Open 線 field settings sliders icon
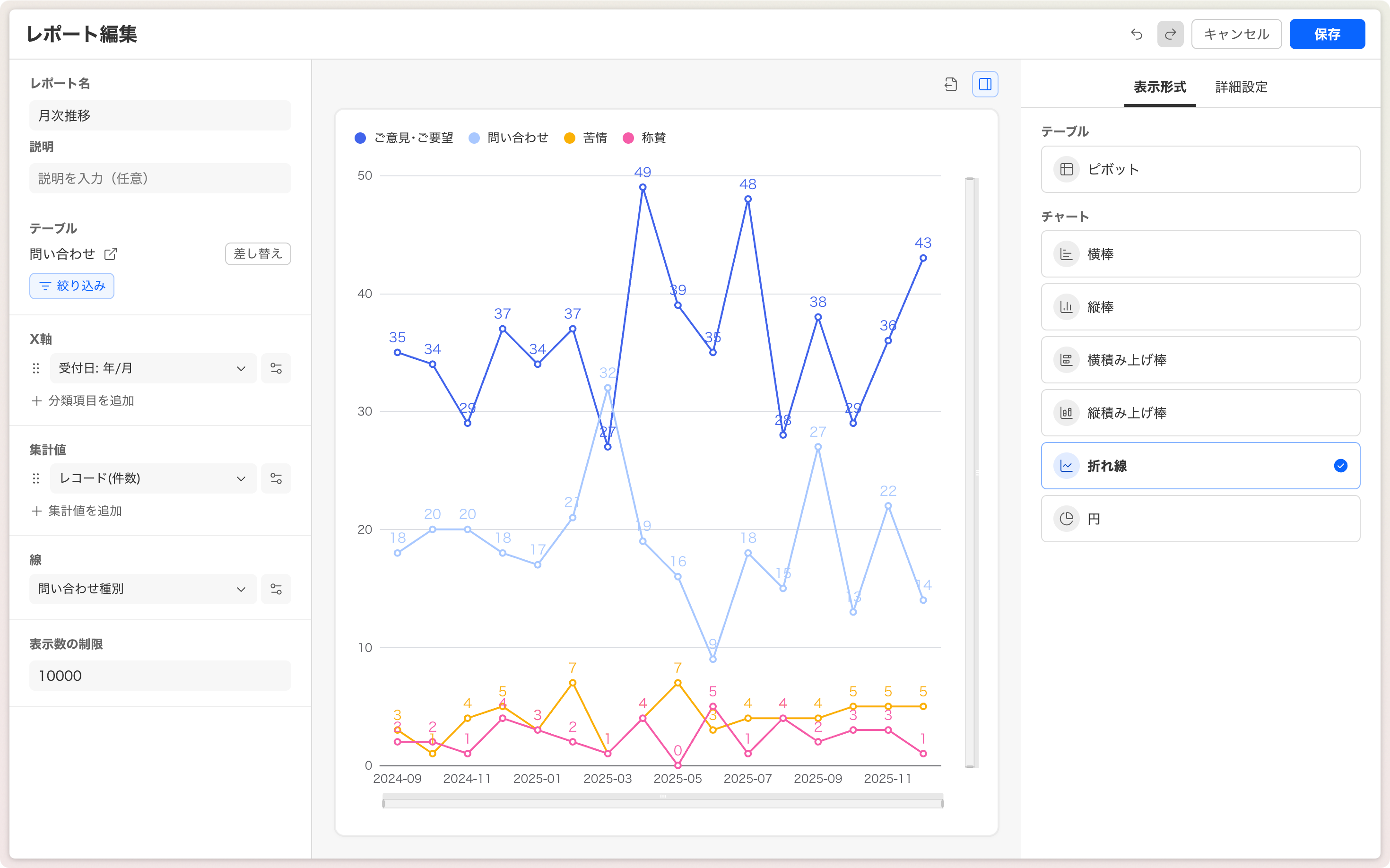Screen dimensions: 1390x868 276,589
